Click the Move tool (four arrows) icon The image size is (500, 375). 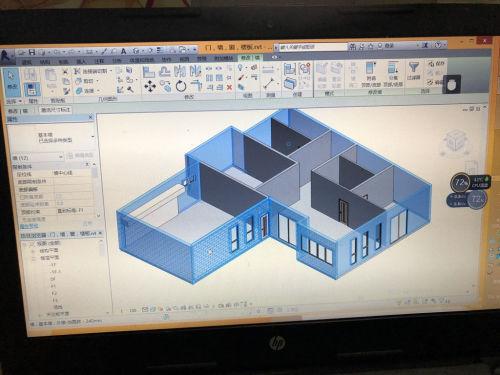click(150, 87)
